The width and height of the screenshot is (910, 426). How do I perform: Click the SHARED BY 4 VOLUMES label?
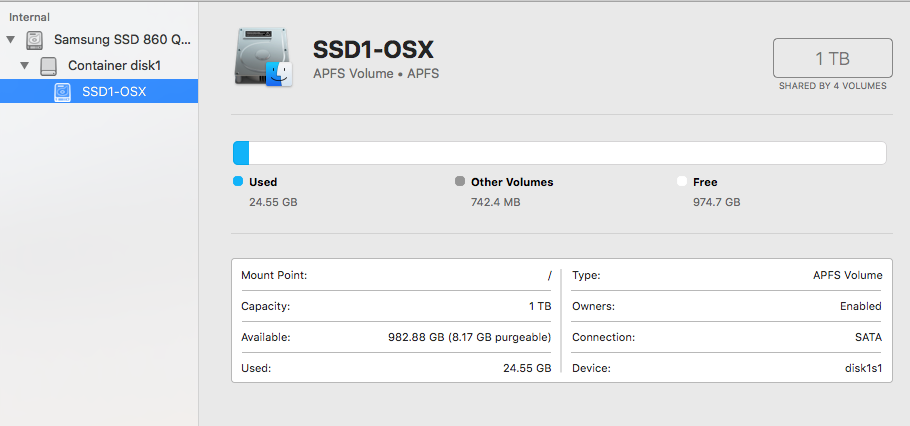click(833, 86)
